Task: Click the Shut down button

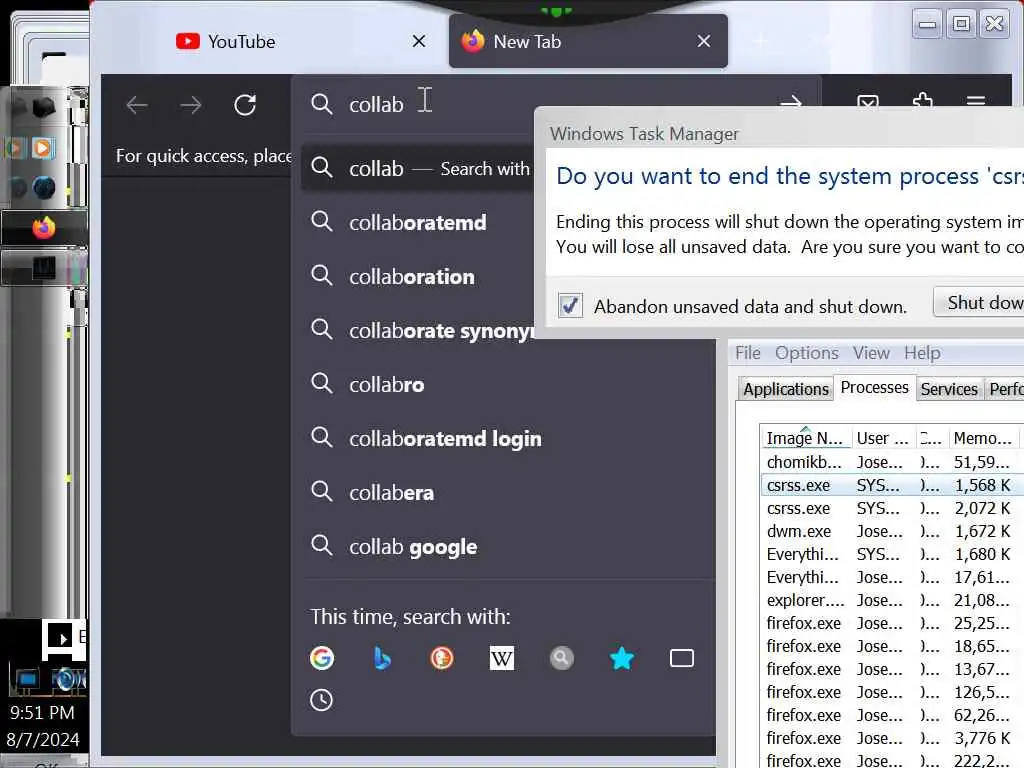Action: (x=980, y=302)
